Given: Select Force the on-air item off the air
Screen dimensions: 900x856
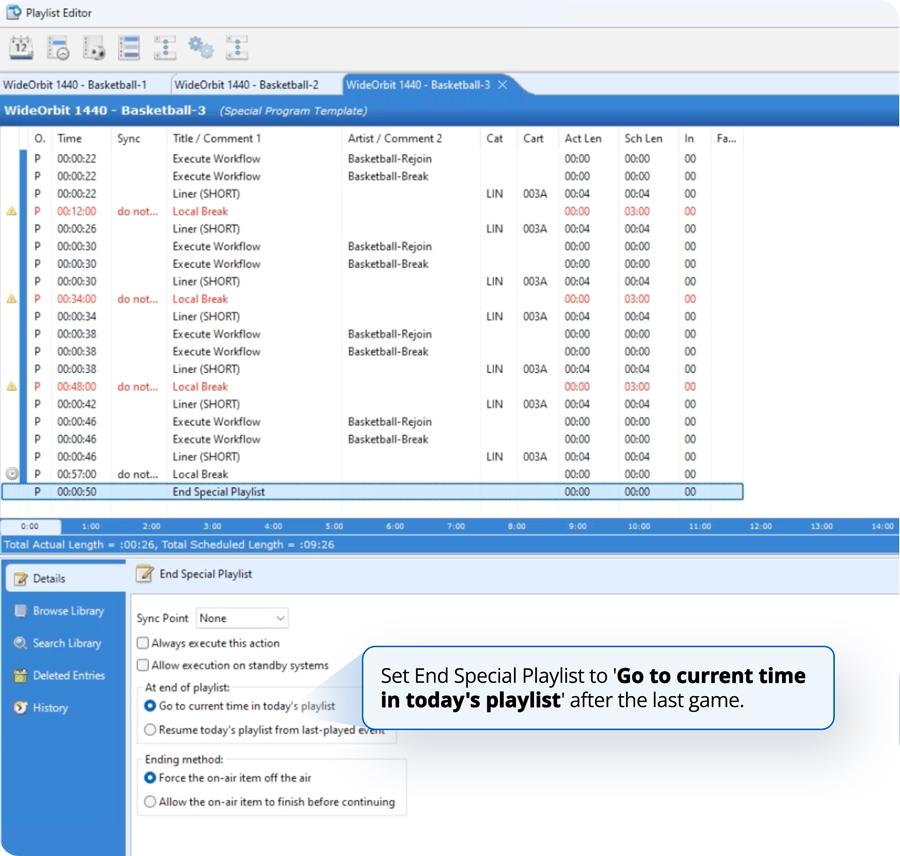Looking at the screenshot, I should 150,778.
